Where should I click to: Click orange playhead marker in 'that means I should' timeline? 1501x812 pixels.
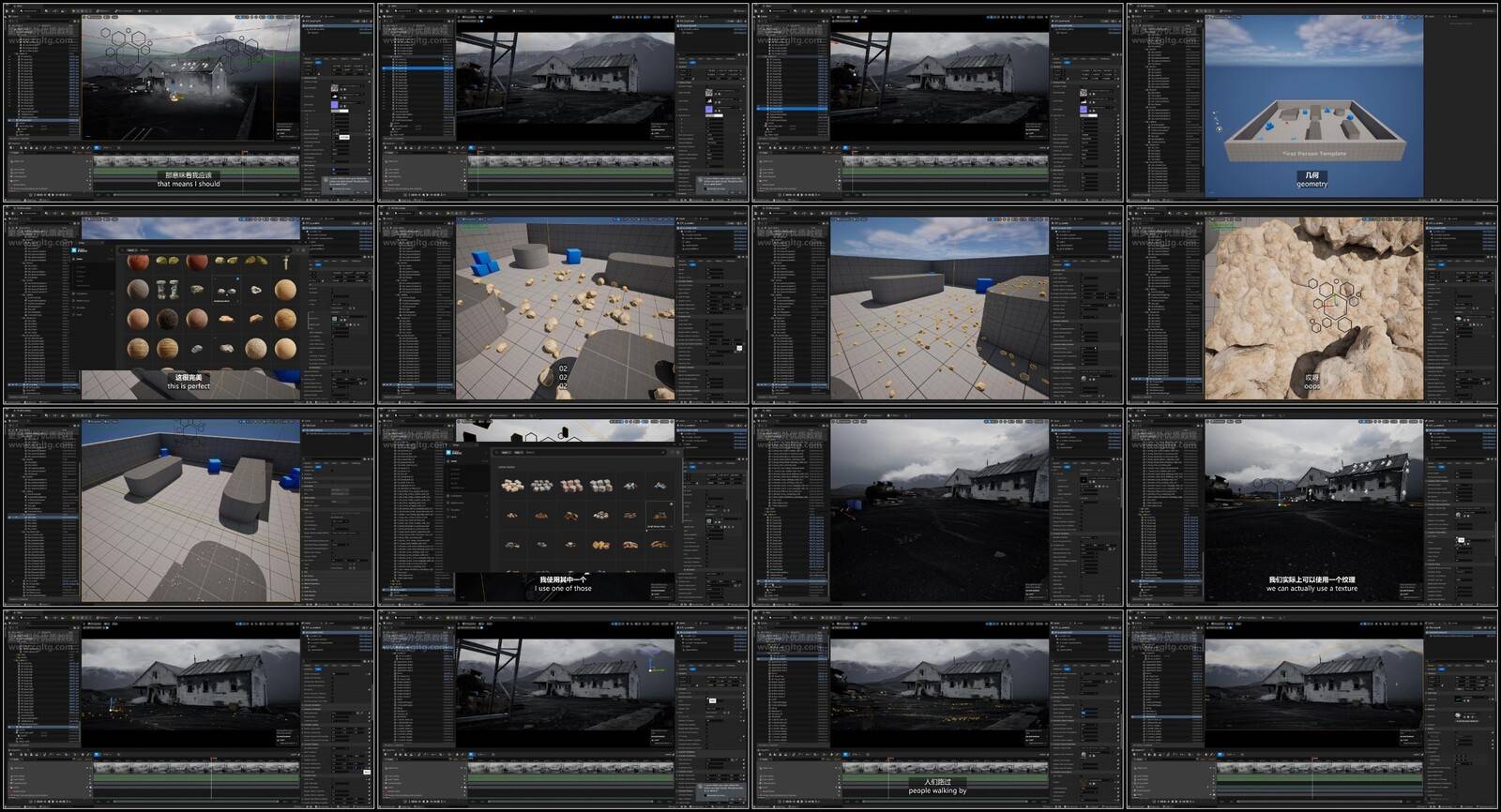pos(245,154)
